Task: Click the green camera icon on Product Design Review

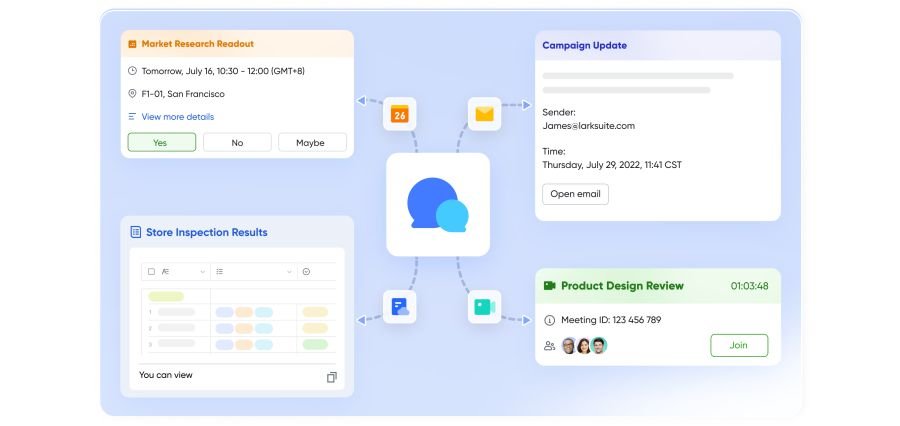Action: [x=549, y=286]
